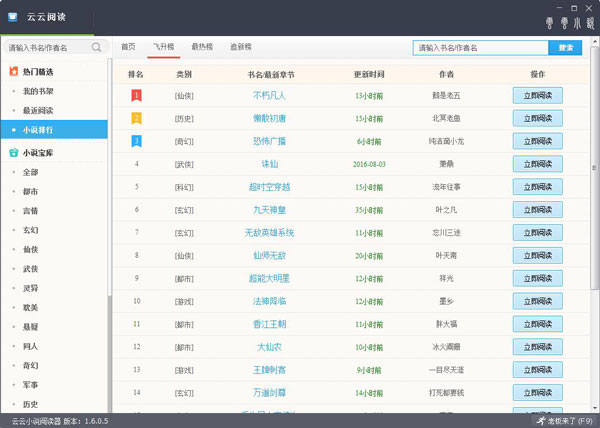
Task: Click 立即阅读 for 香江王朝
Action: pyautogui.click(x=538, y=324)
